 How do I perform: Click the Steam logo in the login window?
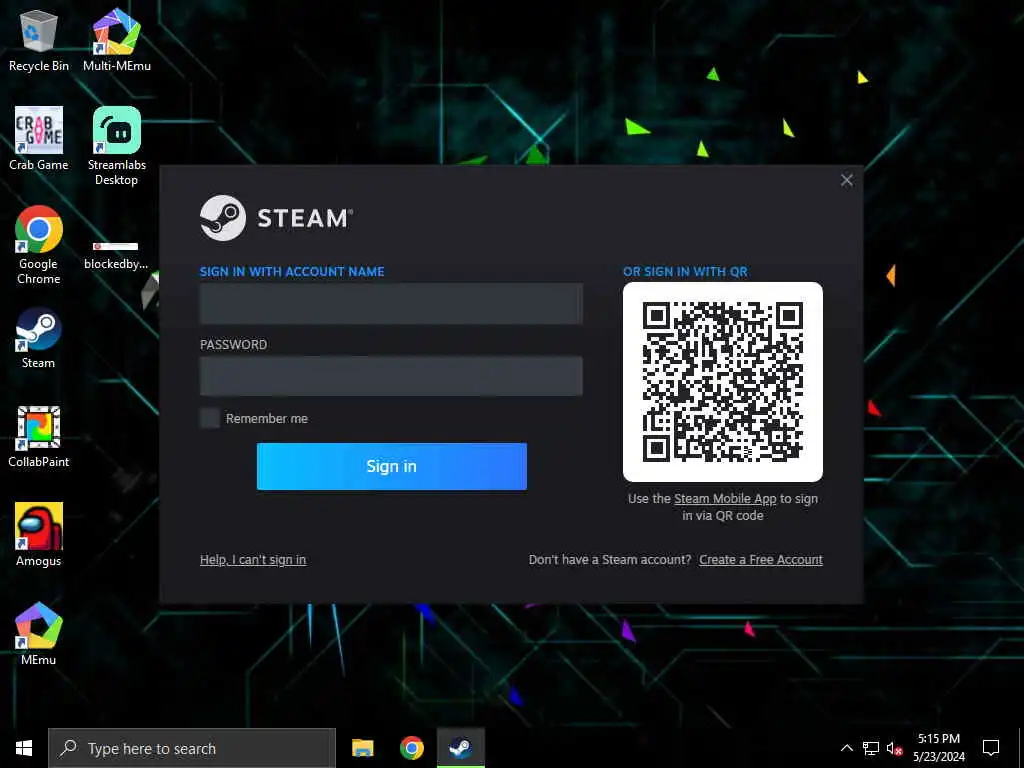click(x=223, y=217)
